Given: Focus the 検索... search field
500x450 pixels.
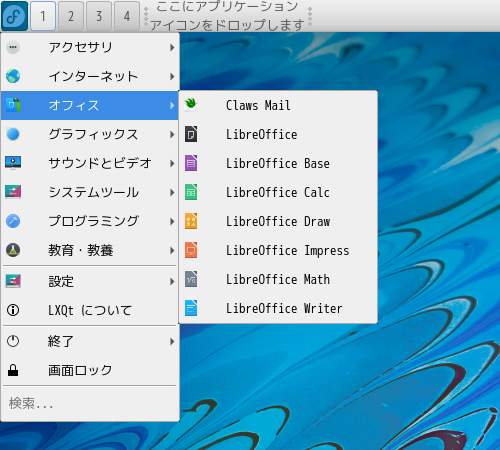Looking at the screenshot, I should tap(90, 403).
